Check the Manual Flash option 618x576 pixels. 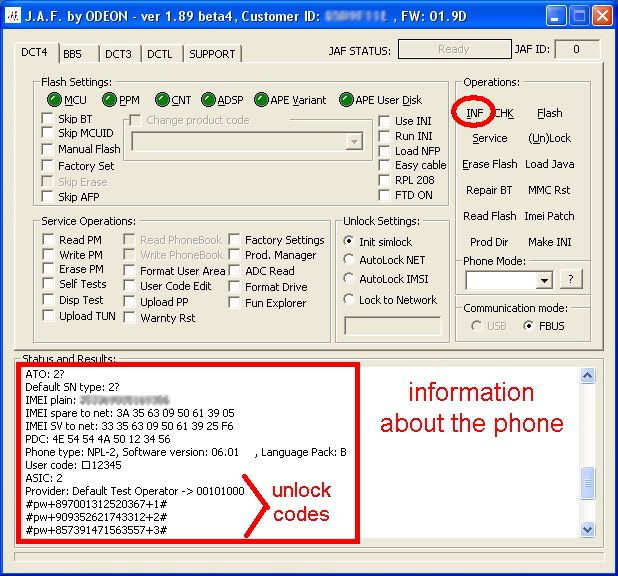[x=47, y=149]
